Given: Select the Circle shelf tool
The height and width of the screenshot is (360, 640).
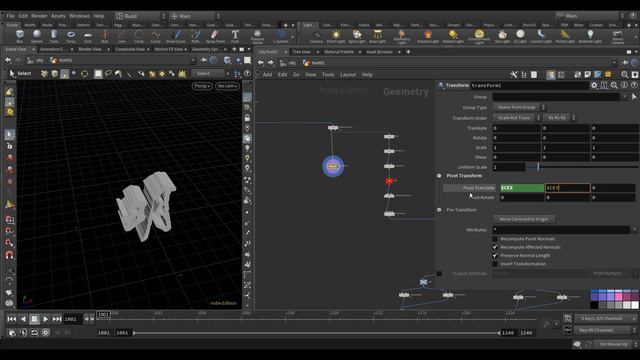Looking at the screenshot, I should (x=139, y=36).
